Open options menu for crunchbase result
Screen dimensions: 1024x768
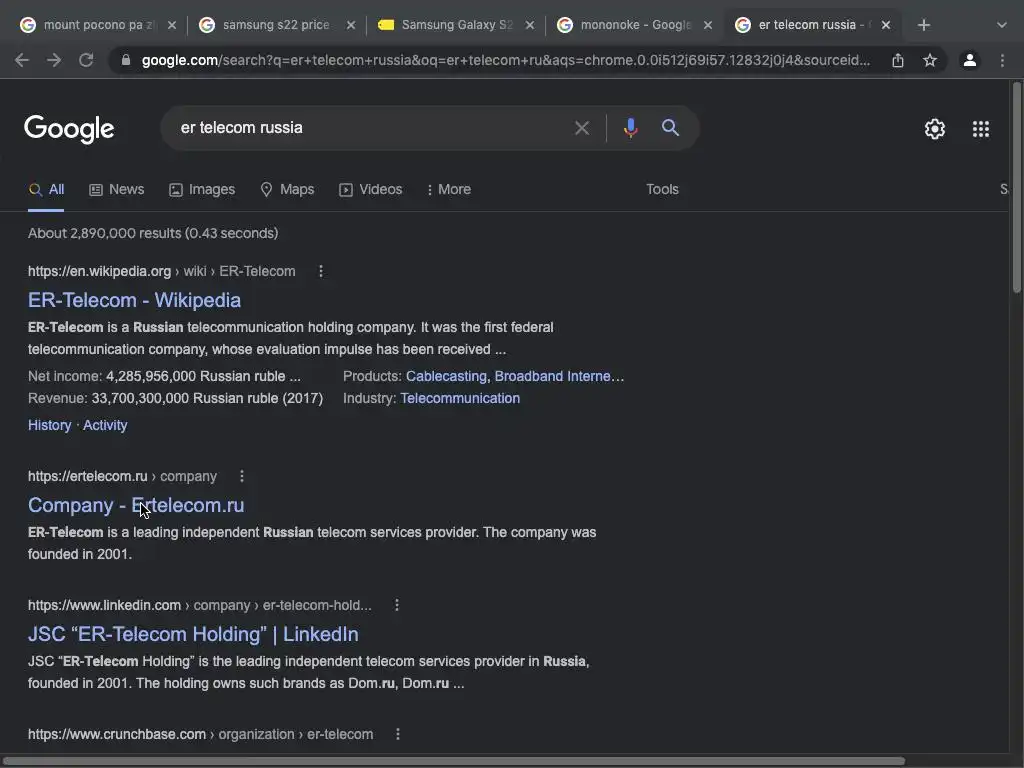coord(398,734)
